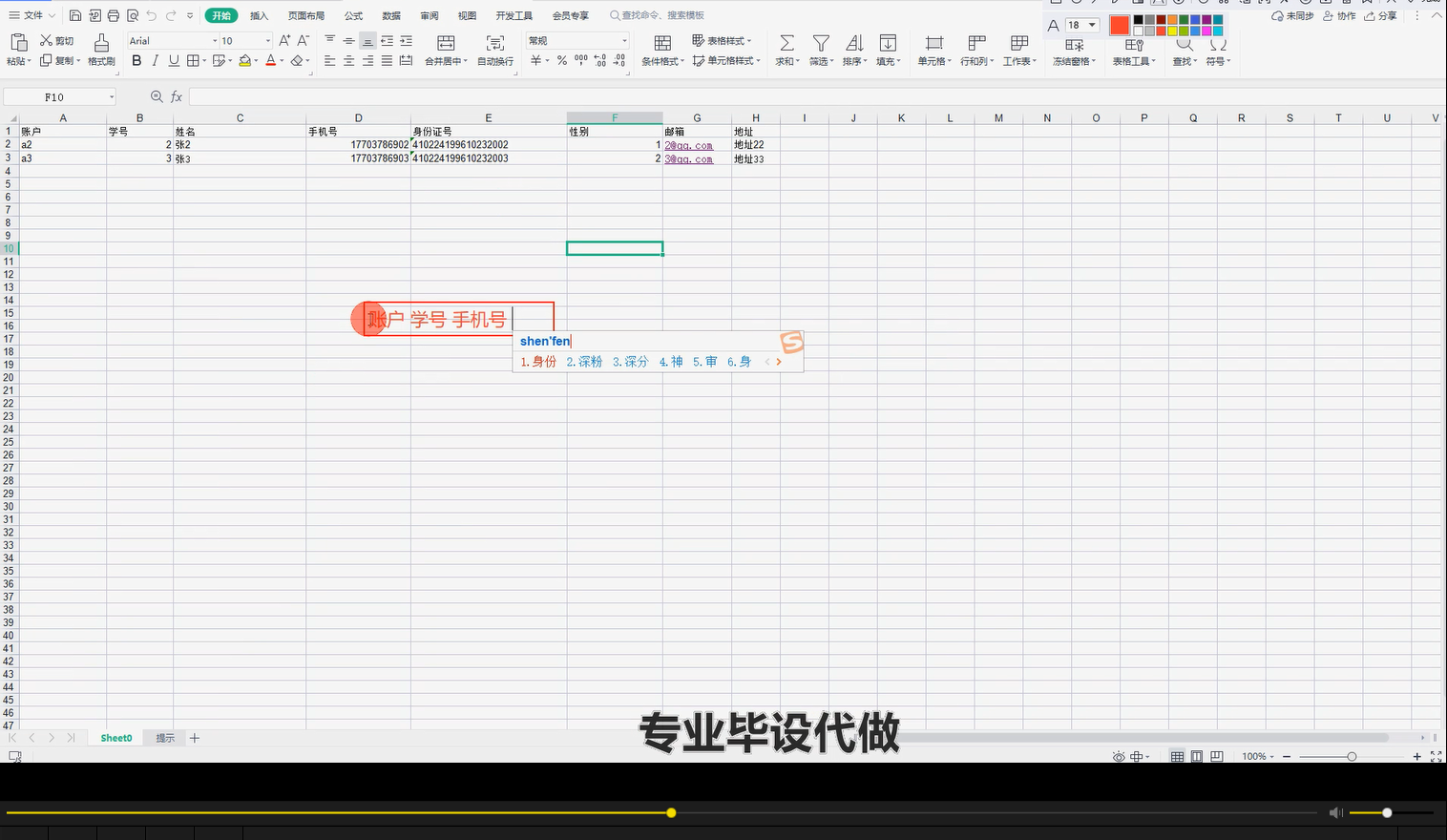This screenshot has height=840, width=1447.
Task: Decrease font size with A- icon
Action: (304, 40)
